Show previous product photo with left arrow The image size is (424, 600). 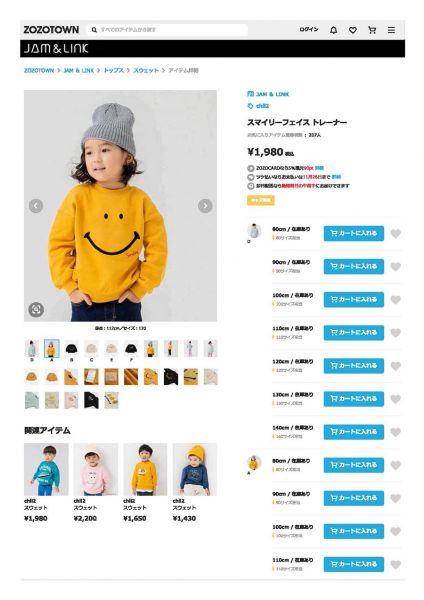pyautogui.click(x=36, y=206)
